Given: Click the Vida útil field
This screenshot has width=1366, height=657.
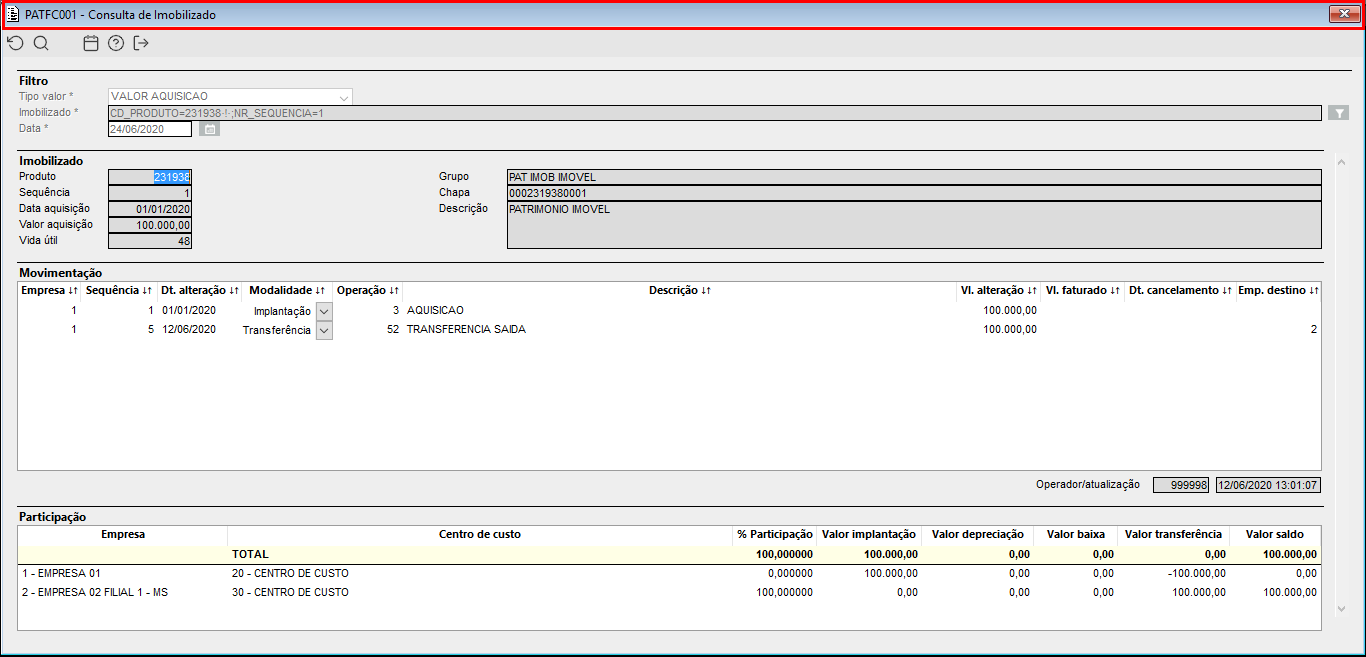Looking at the screenshot, I should click(x=150, y=241).
